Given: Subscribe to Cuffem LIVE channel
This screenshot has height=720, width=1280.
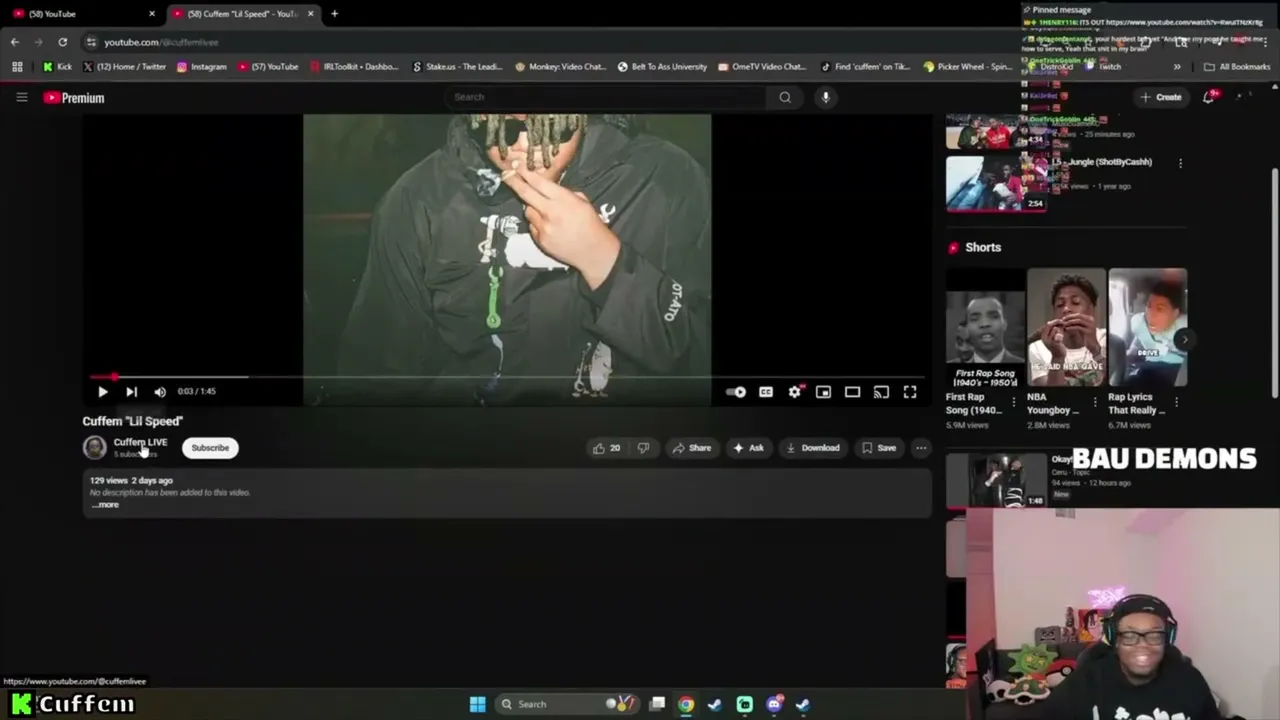Looking at the screenshot, I should point(210,448).
